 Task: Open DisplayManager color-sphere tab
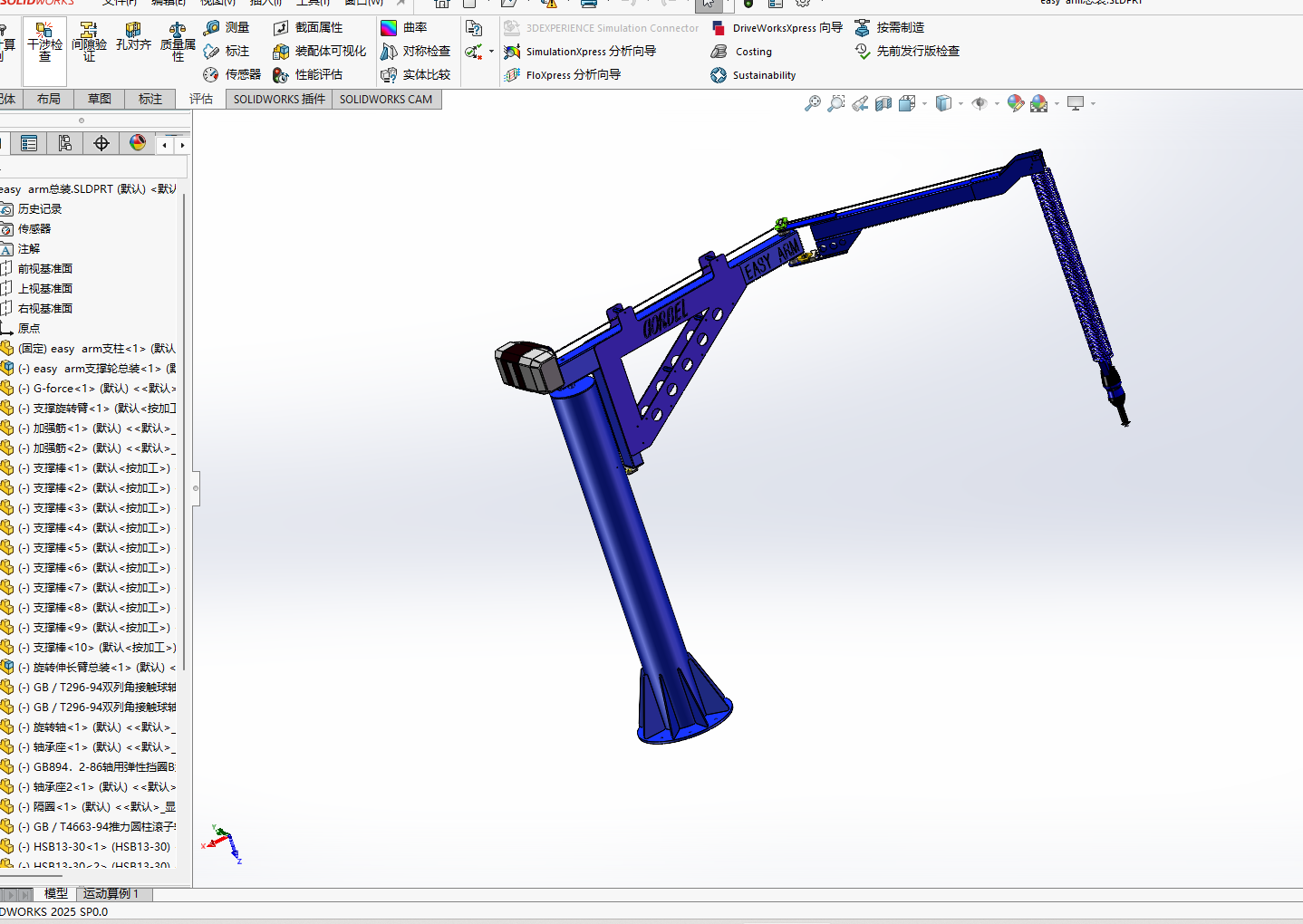coord(138,143)
